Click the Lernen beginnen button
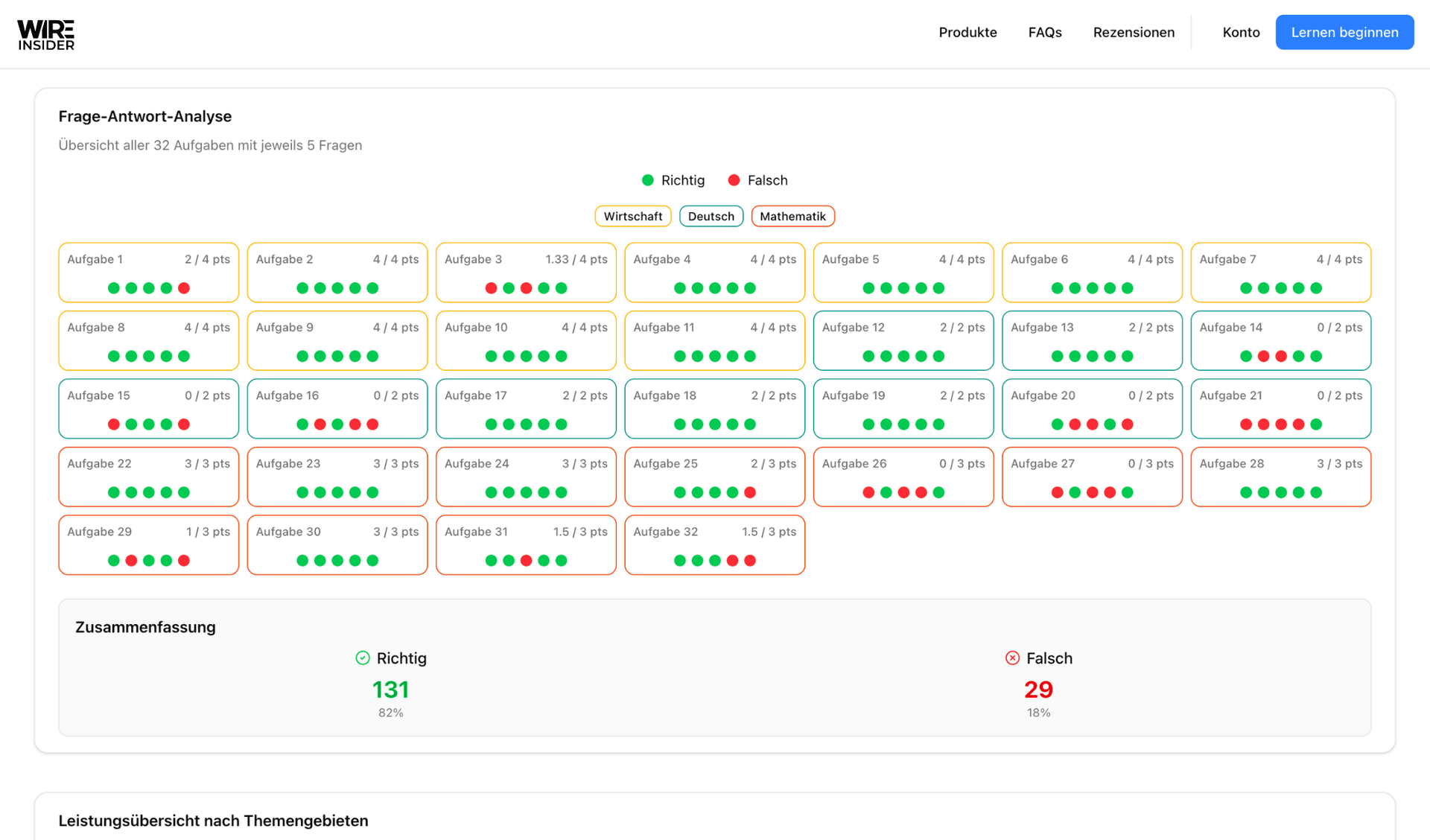Viewport: 1430px width, 840px height. pos(1344,32)
